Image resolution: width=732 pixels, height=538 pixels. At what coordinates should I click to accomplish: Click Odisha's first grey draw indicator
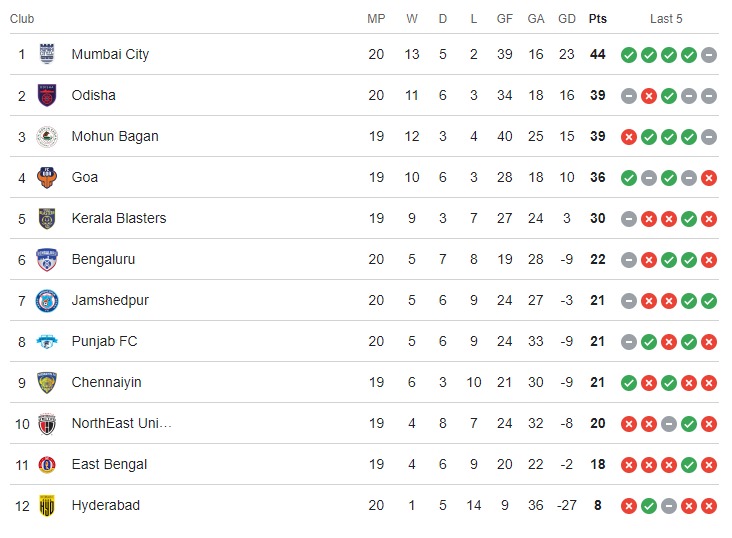point(628,96)
